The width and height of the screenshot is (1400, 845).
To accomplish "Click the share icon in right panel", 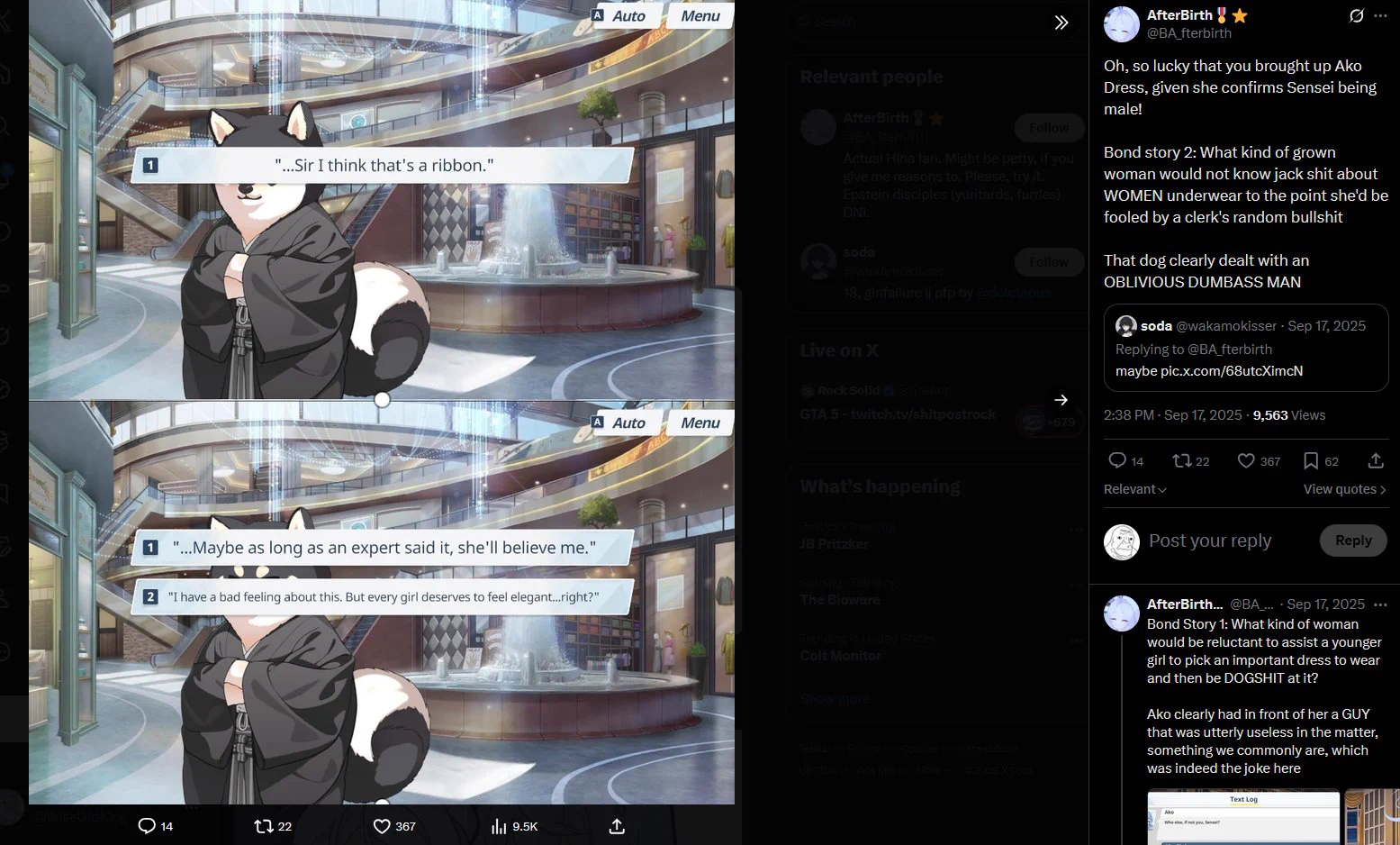I will tap(1376, 461).
